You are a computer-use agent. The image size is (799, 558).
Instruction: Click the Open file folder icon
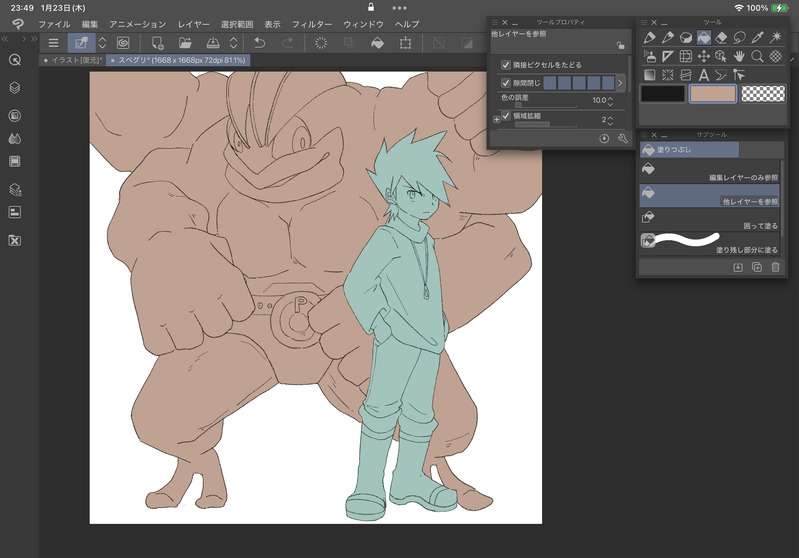[x=185, y=43]
